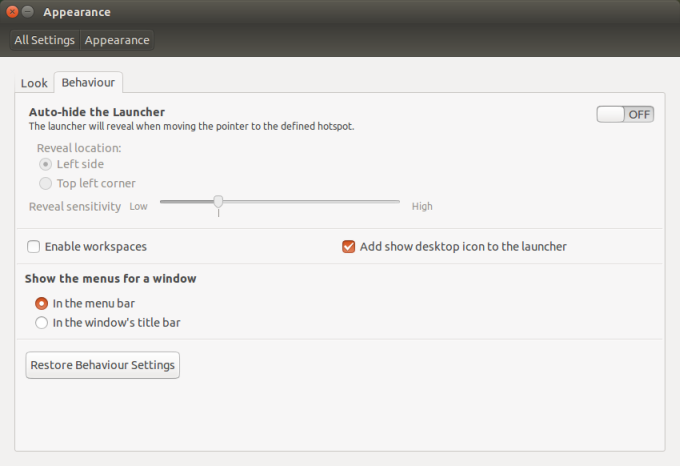The height and width of the screenshot is (466, 680).
Task: Close the Appearance window
Action: (12, 12)
